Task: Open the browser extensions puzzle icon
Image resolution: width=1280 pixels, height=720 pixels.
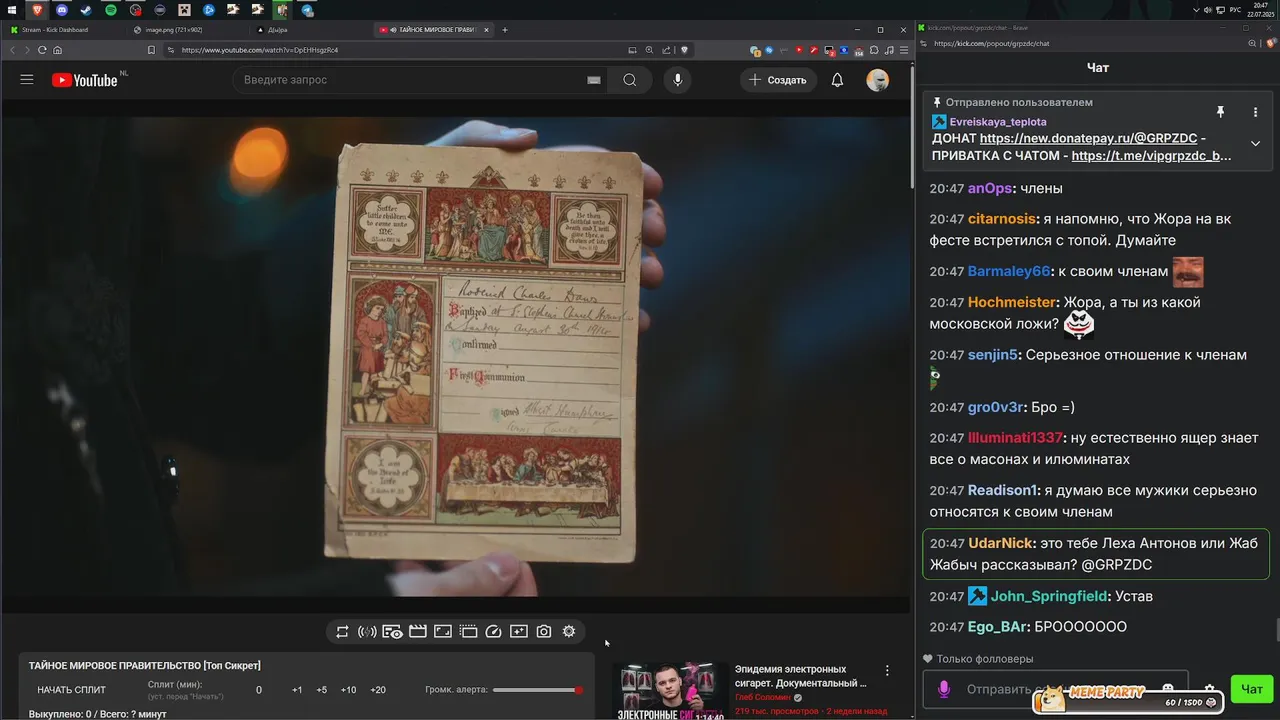Action: [874, 50]
